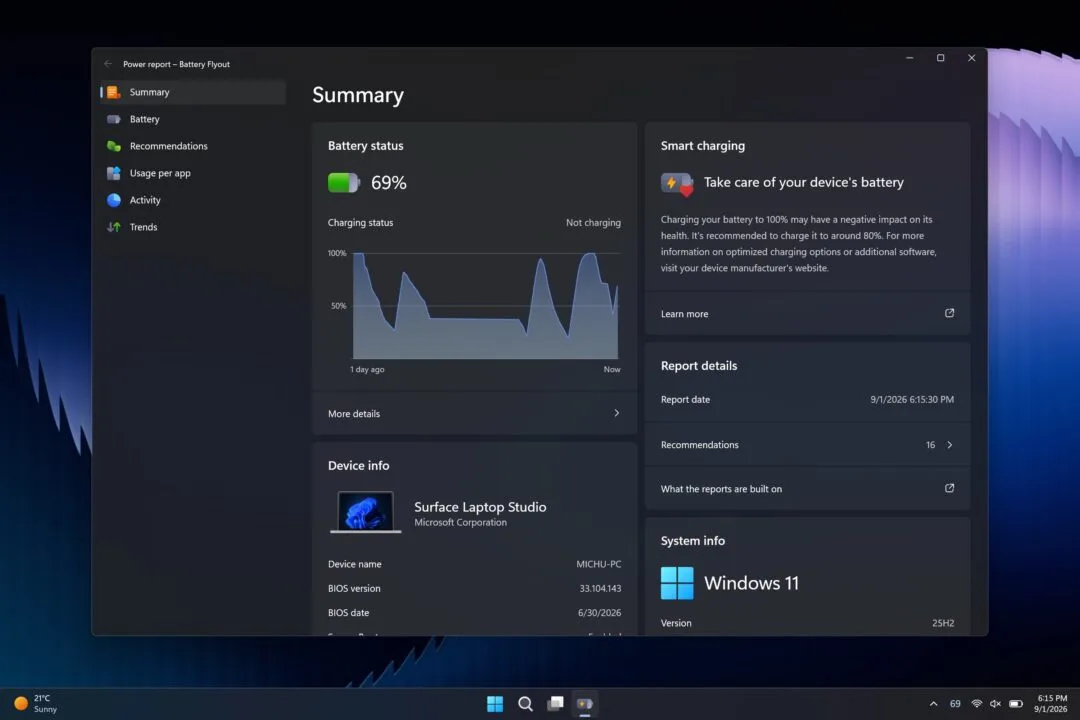
Task: Click the Recommendations leaf icon in sidebar
Action: pyautogui.click(x=114, y=146)
